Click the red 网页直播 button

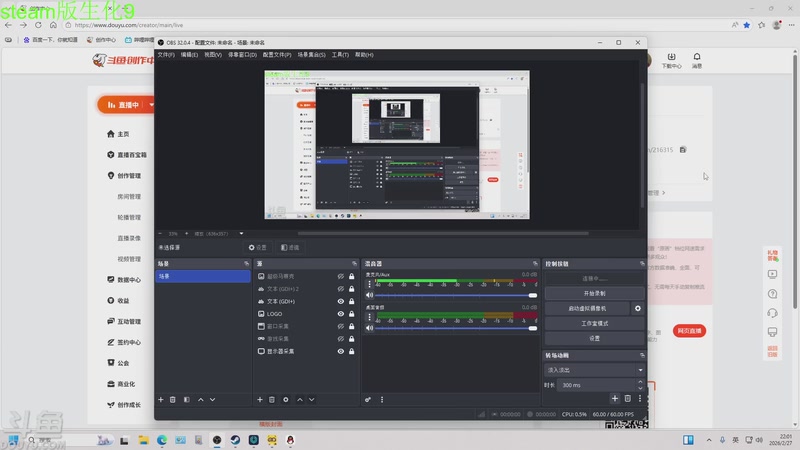pos(689,331)
